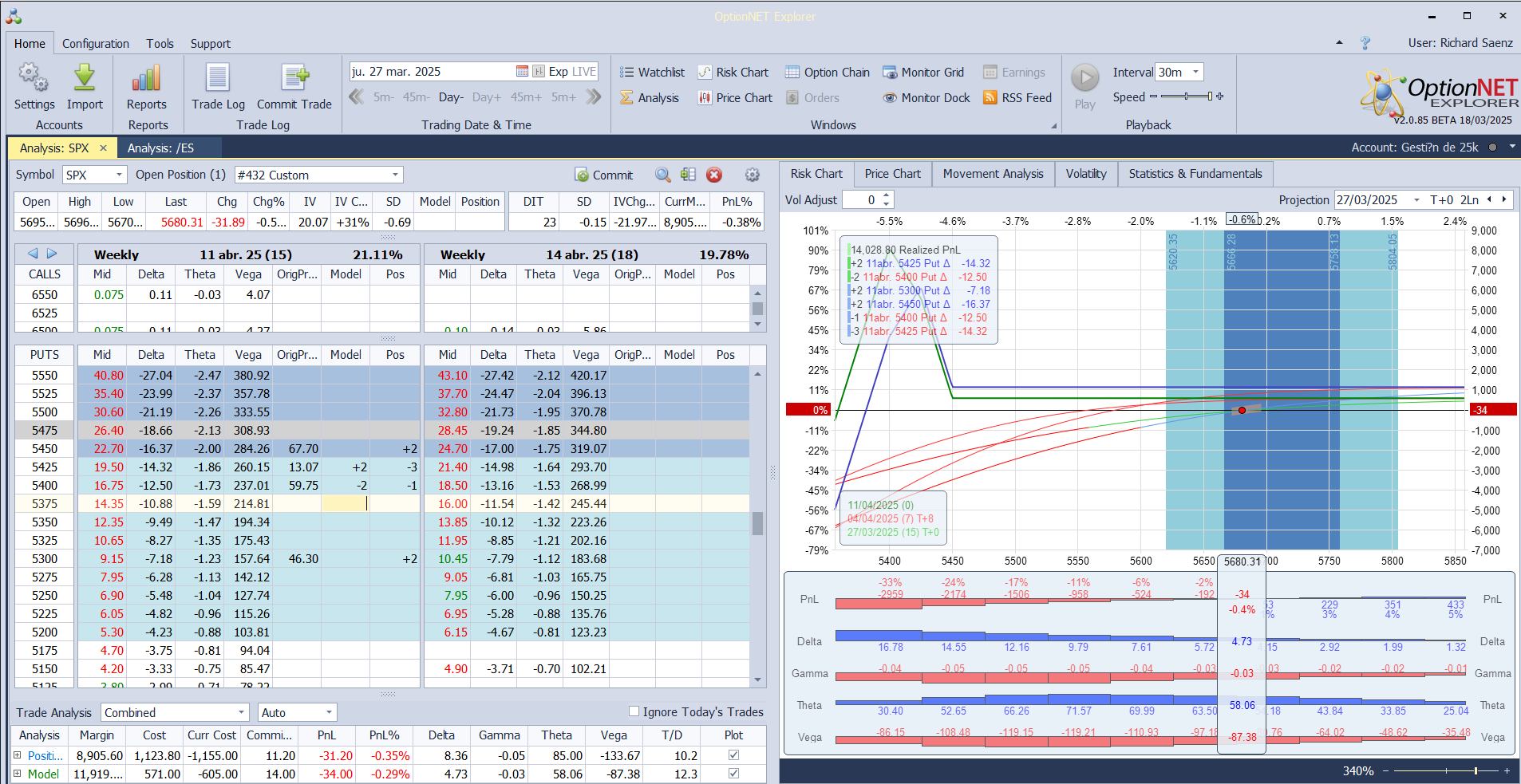Open the Reports bar chart icon
The height and width of the screenshot is (784, 1521).
[147, 78]
